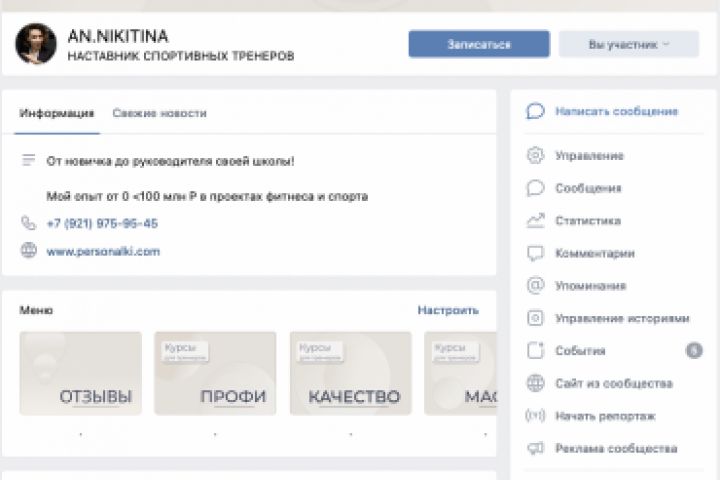Open Статистика in the sidebar
The image size is (720, 480).
pyautogui.click(x=588, y=221)
